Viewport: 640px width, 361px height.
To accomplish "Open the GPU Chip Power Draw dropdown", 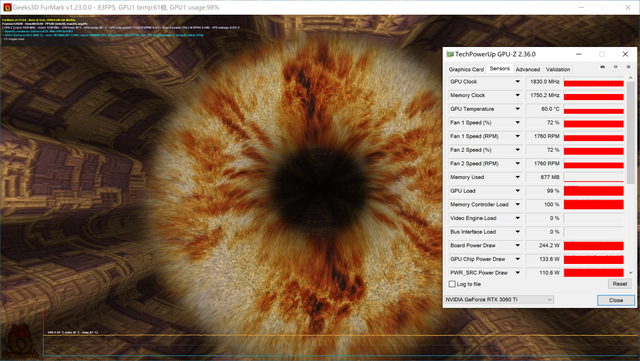I will click(518, 259).
